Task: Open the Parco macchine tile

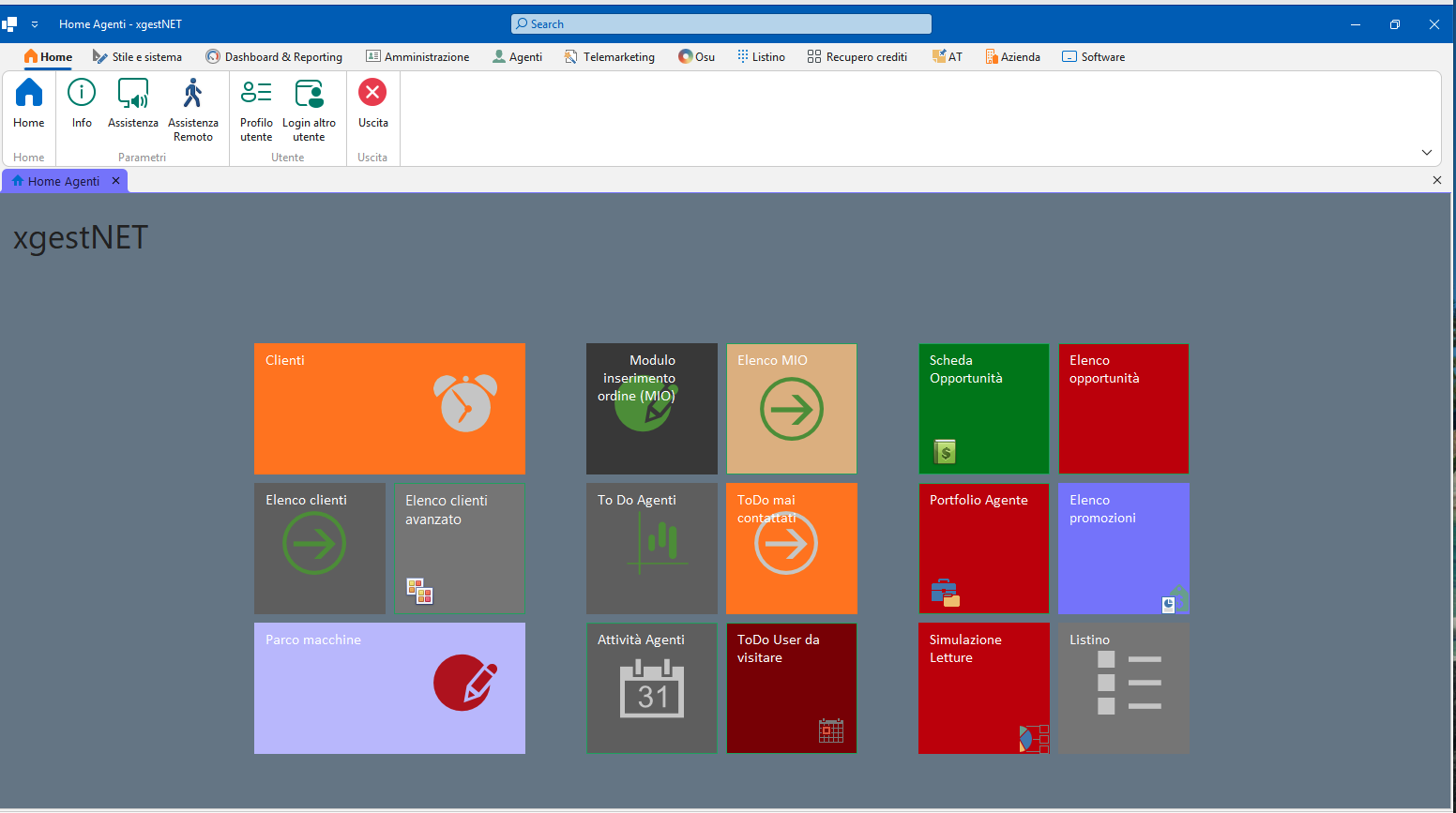Action: click(x=389, y=688)
